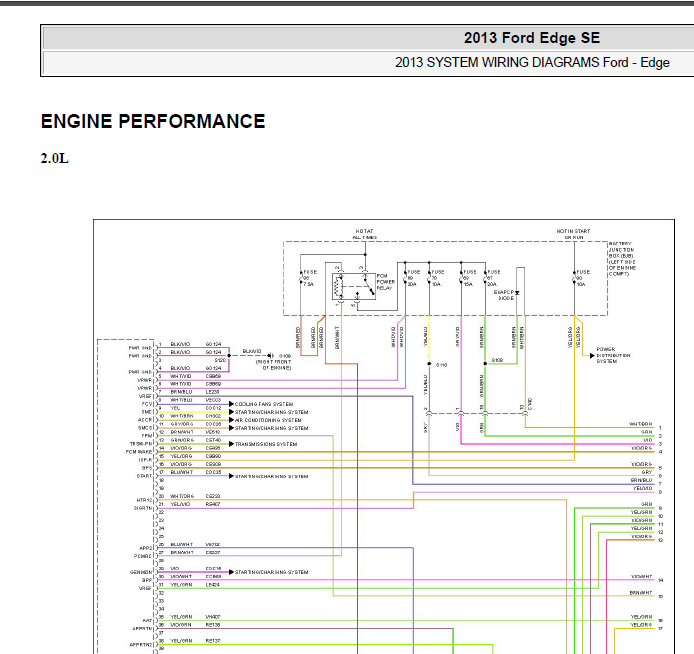
Task: Click the S120 splice dot
Action: click(x=229, y=355)
